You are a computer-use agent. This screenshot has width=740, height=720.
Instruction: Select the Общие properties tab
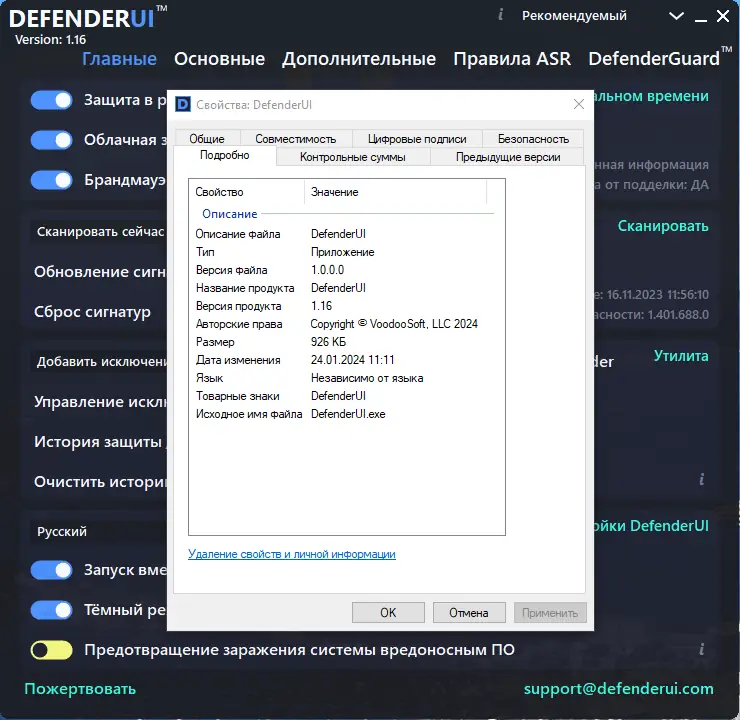tap(207, 139)
